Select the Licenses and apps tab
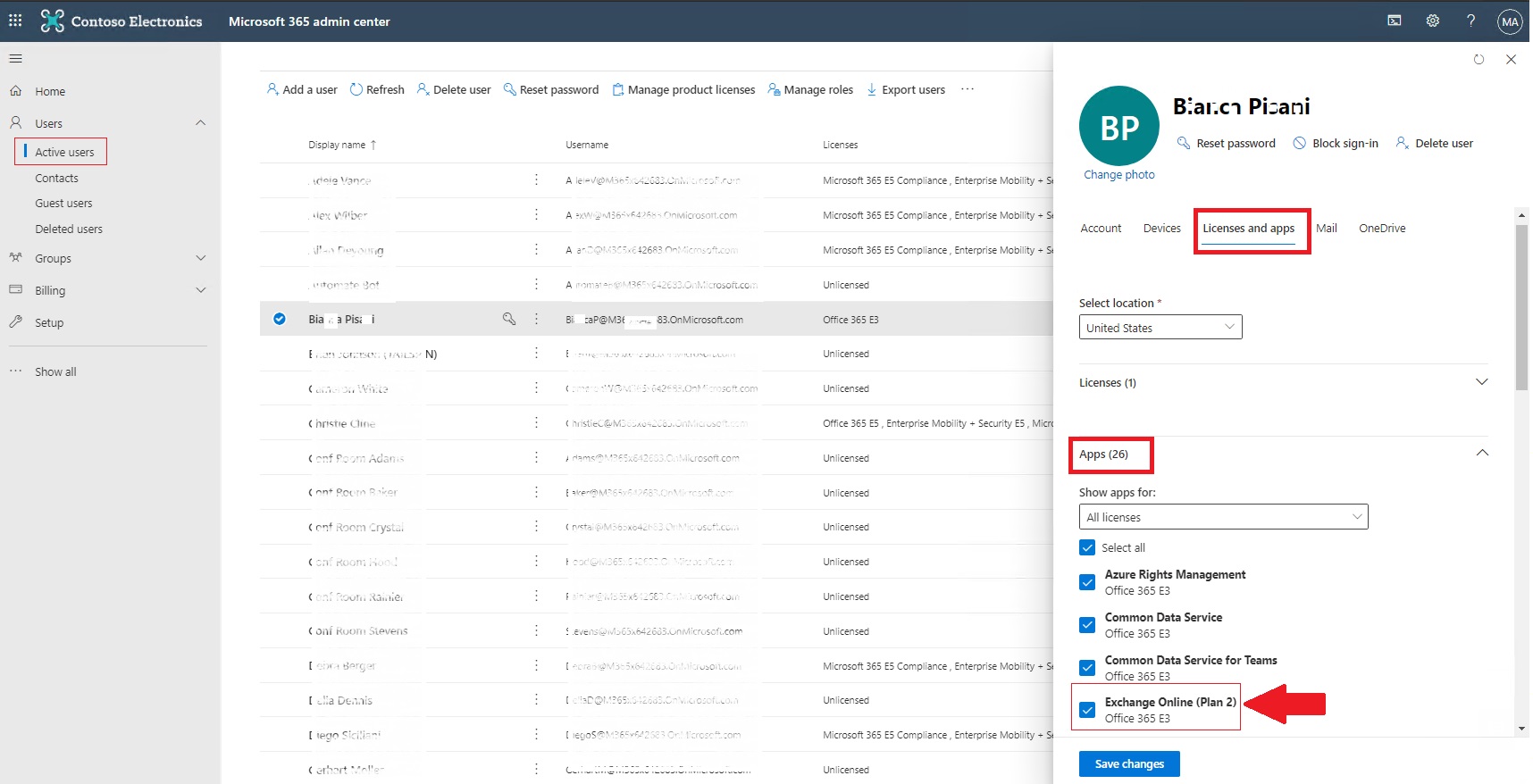The height and width of the screenshot is (784, 1533). 1248,229
